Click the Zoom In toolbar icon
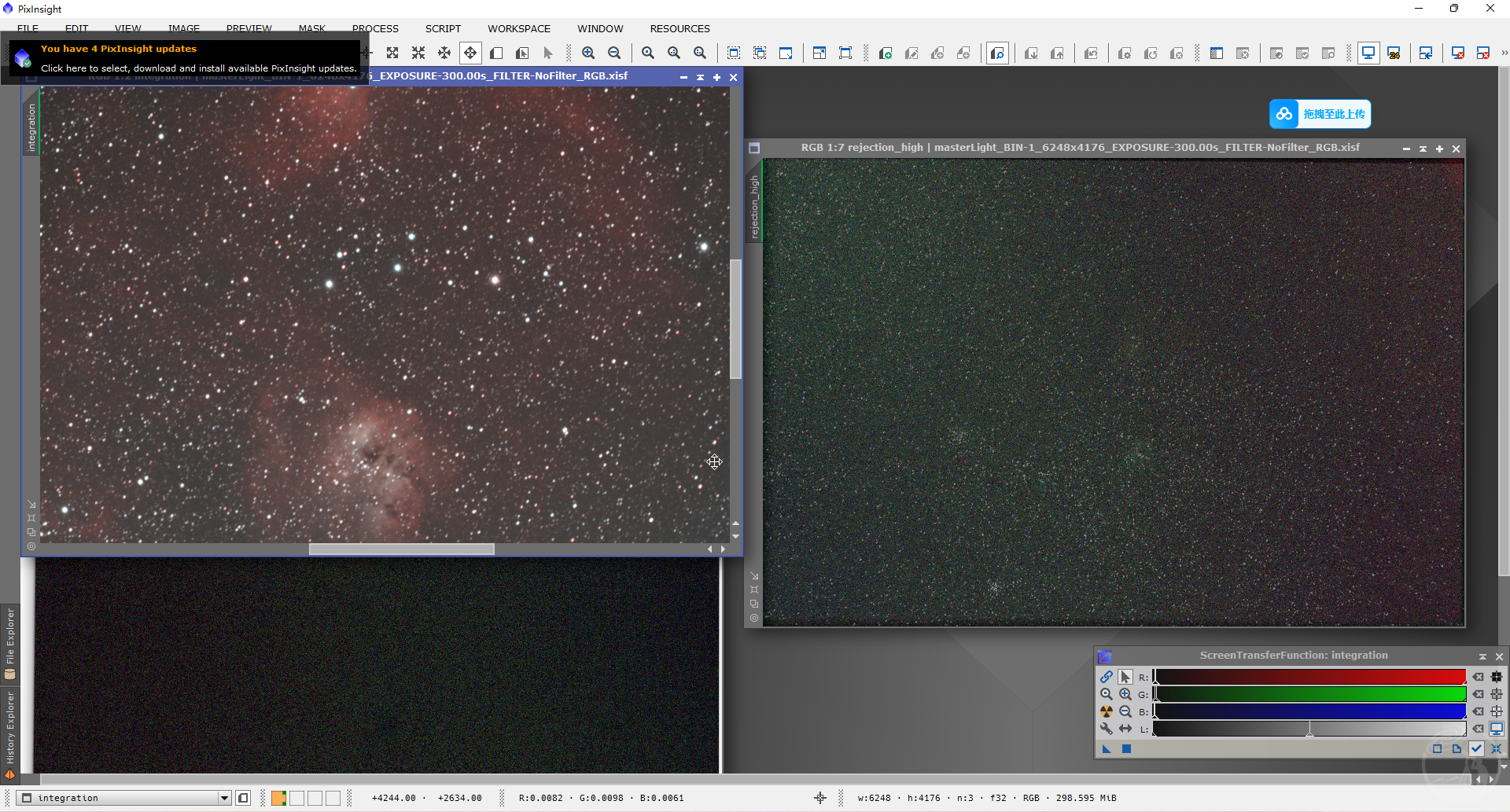1510x812 pixels. (588, 53)
